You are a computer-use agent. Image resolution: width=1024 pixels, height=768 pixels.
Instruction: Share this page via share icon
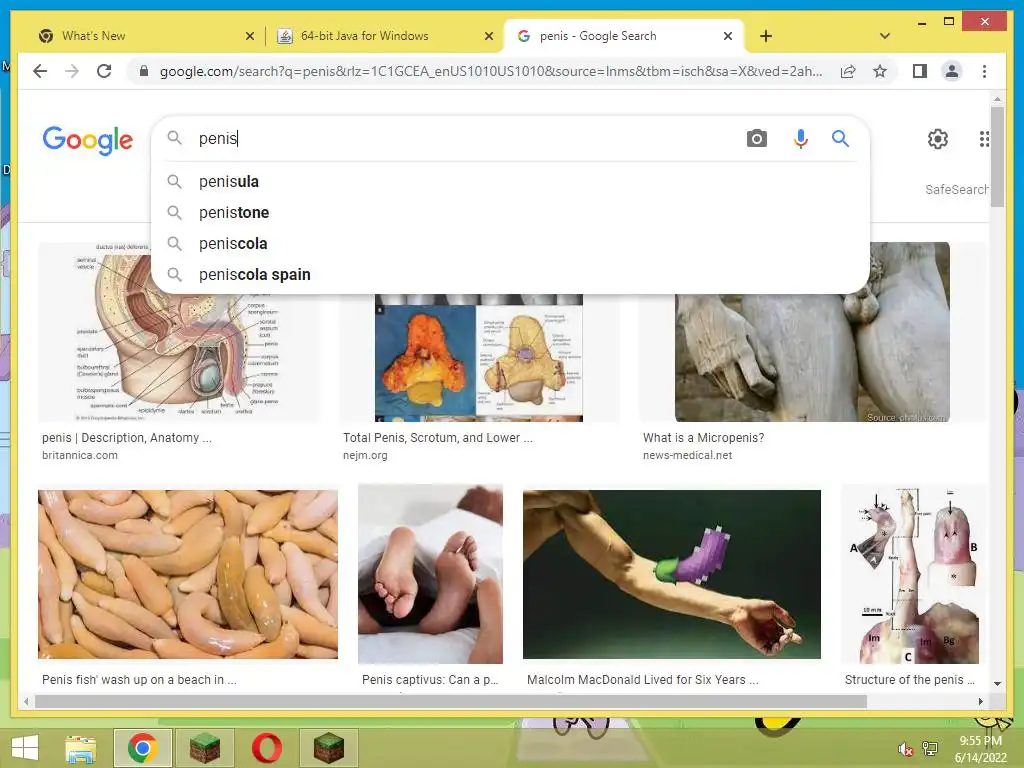click(x=848, y=71)
